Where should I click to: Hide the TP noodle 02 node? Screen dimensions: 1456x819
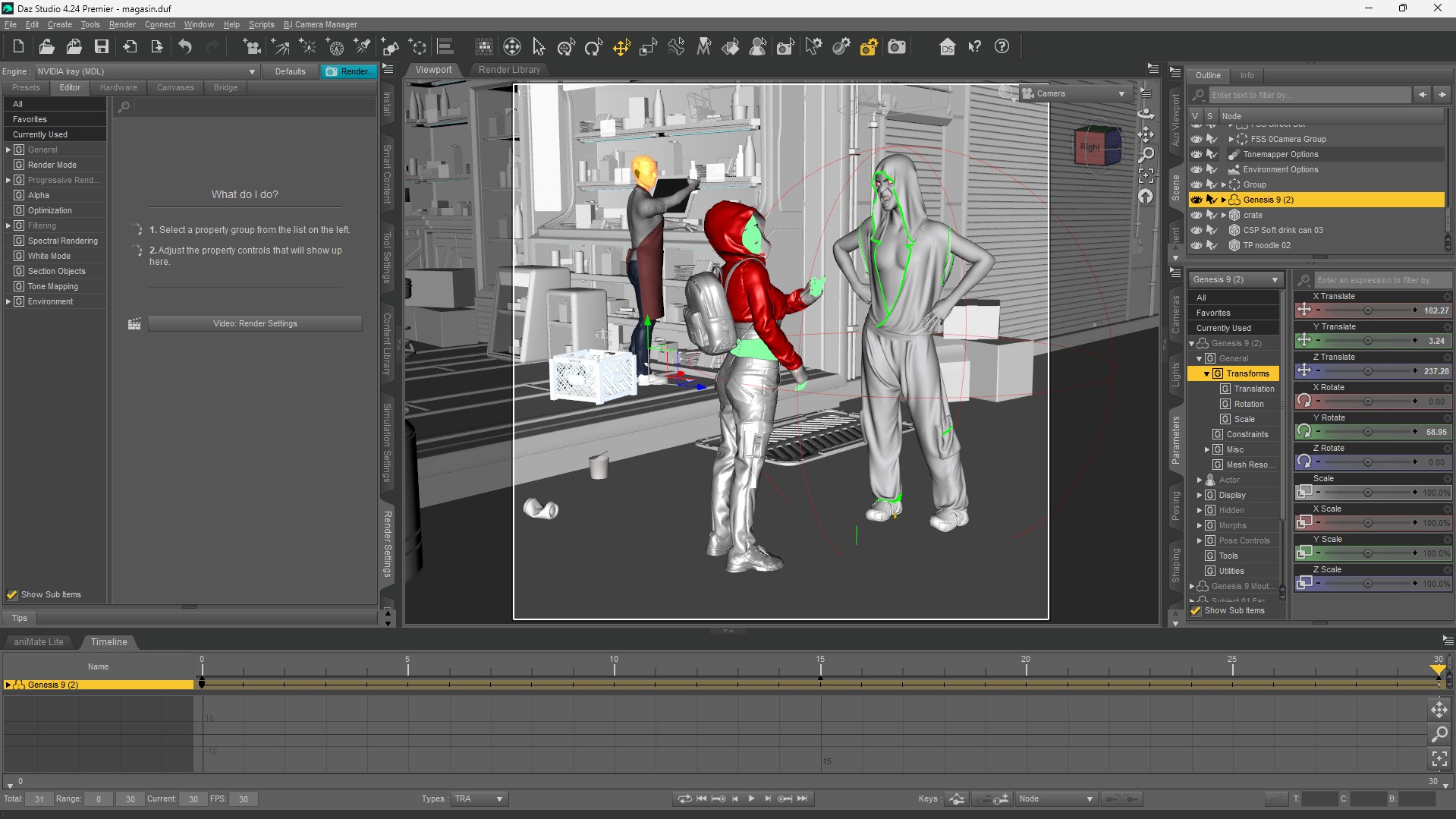pos(1197,246)
